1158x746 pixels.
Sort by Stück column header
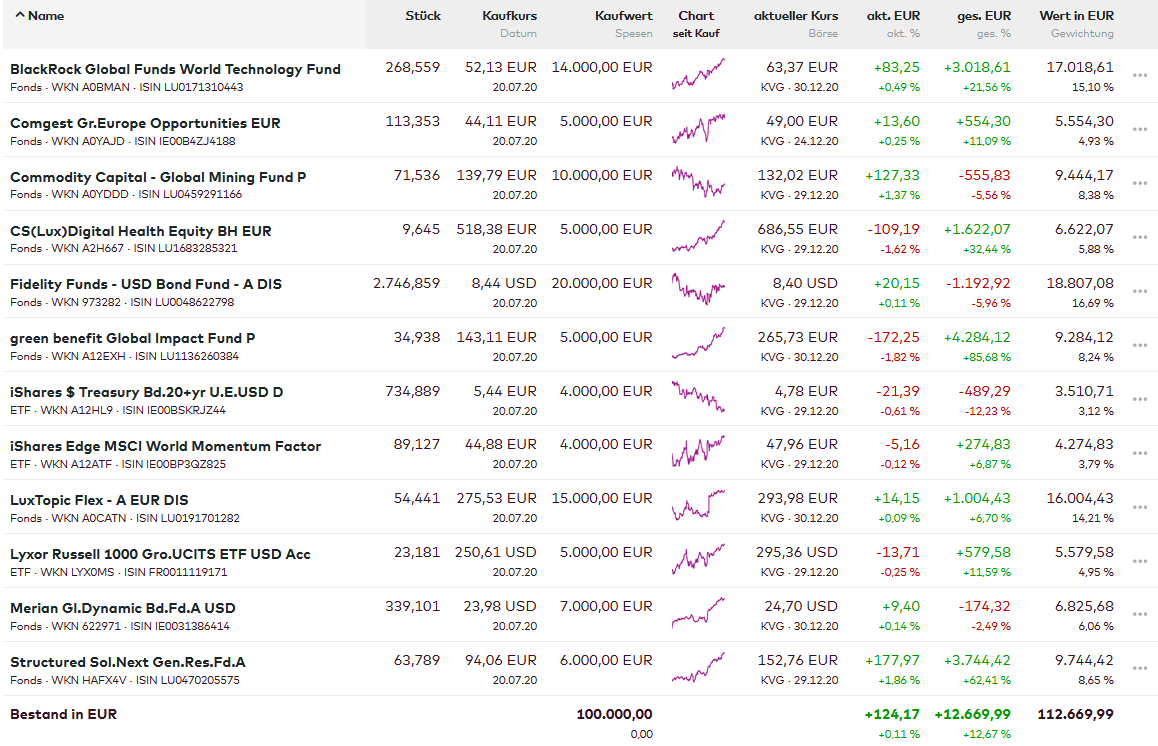tap(423, 16)
